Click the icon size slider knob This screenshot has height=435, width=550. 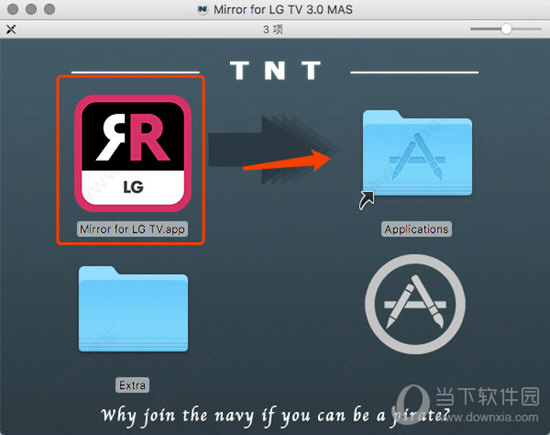(506, 29)
